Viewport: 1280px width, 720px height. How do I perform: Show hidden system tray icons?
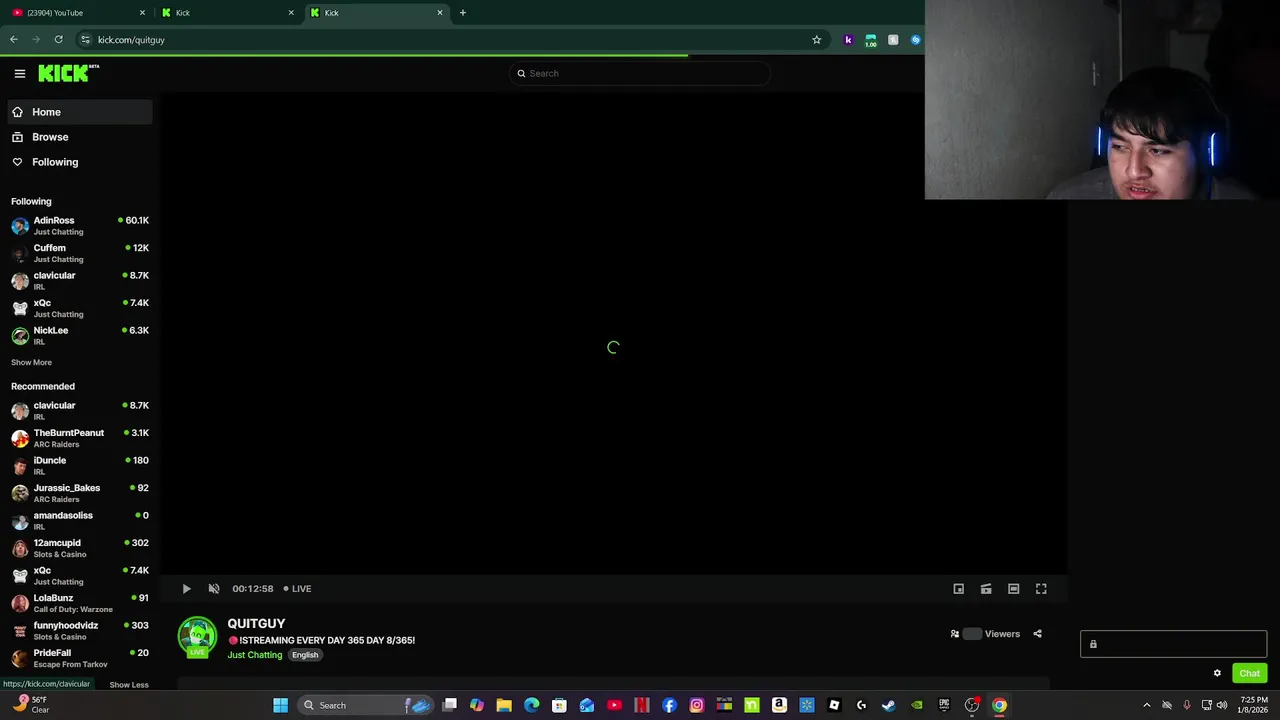[1146, 705]
